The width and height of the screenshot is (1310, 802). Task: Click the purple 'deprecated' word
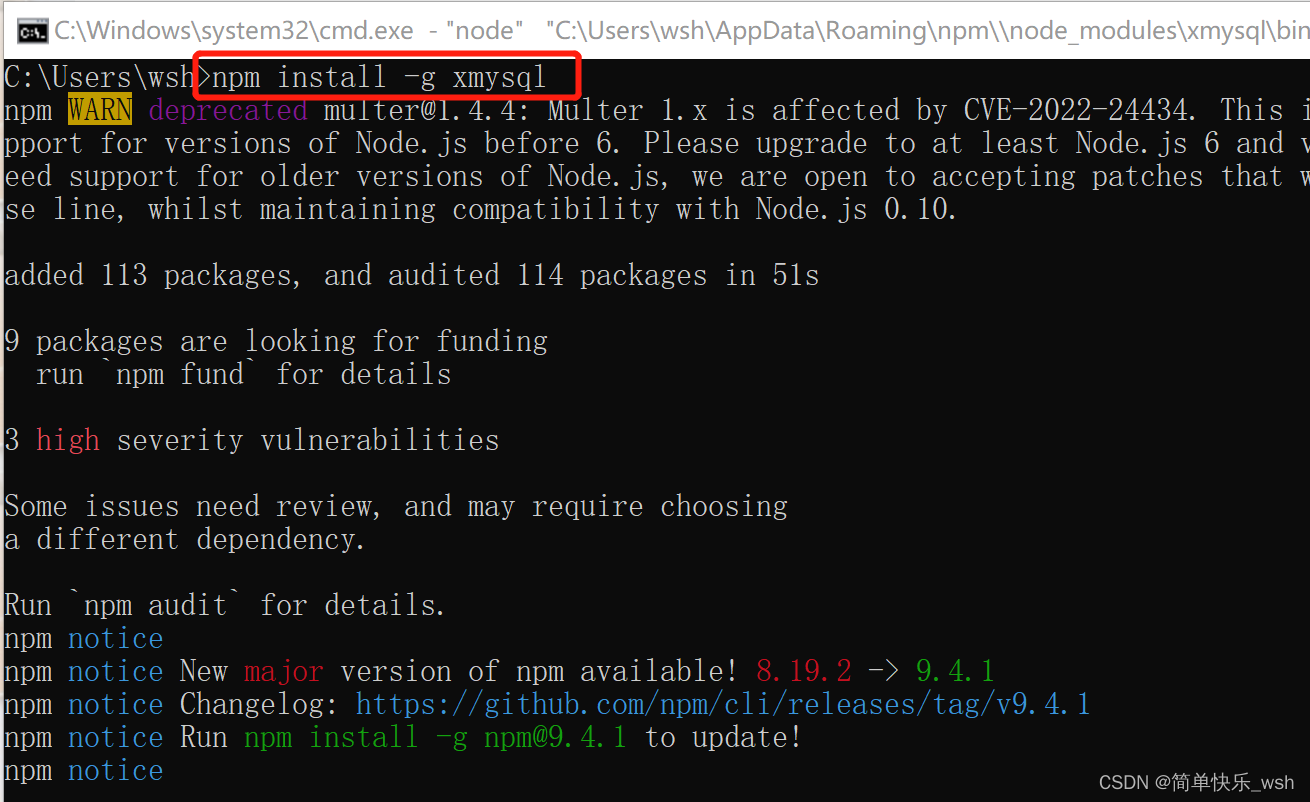[228, 110]
